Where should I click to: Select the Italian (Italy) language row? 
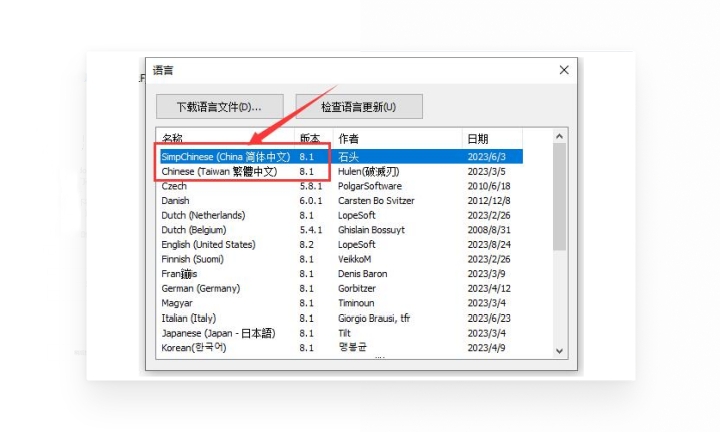click(x=342, y=318)
